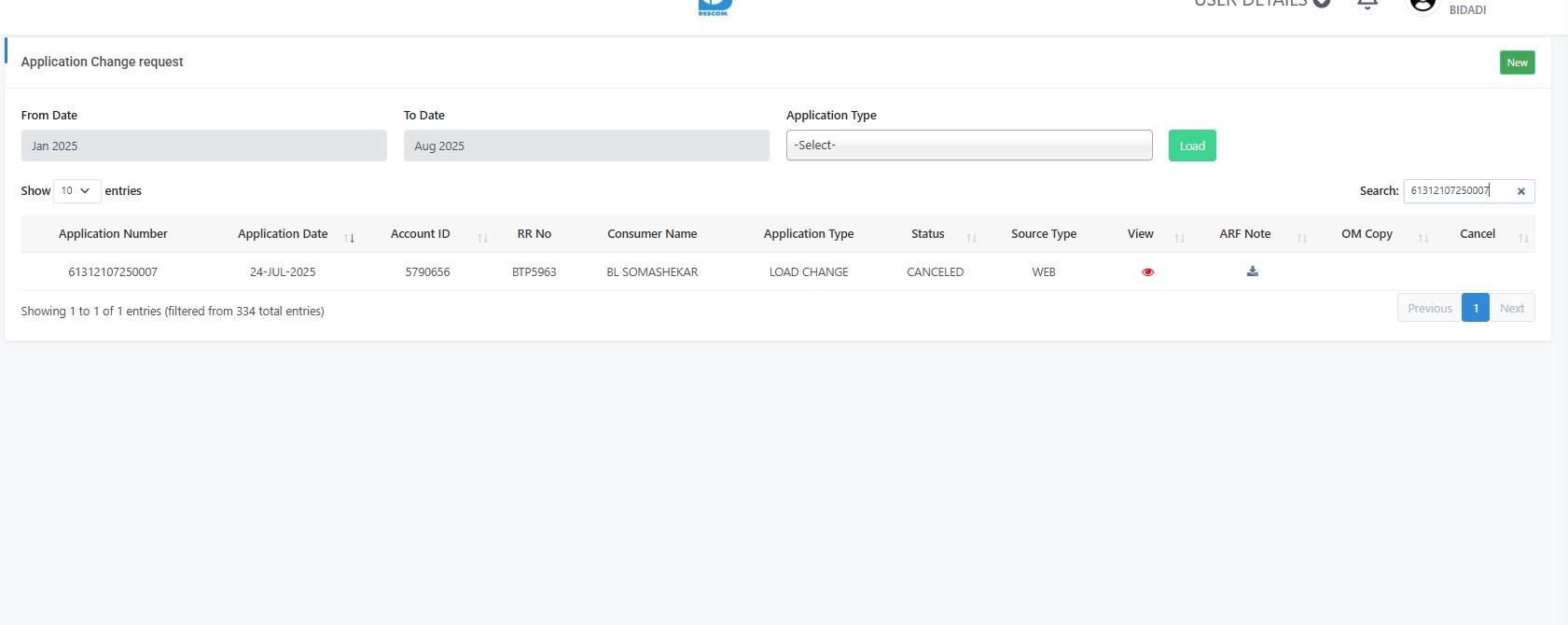Click the red eye view icon
1568x625 pixels.
1147,272
